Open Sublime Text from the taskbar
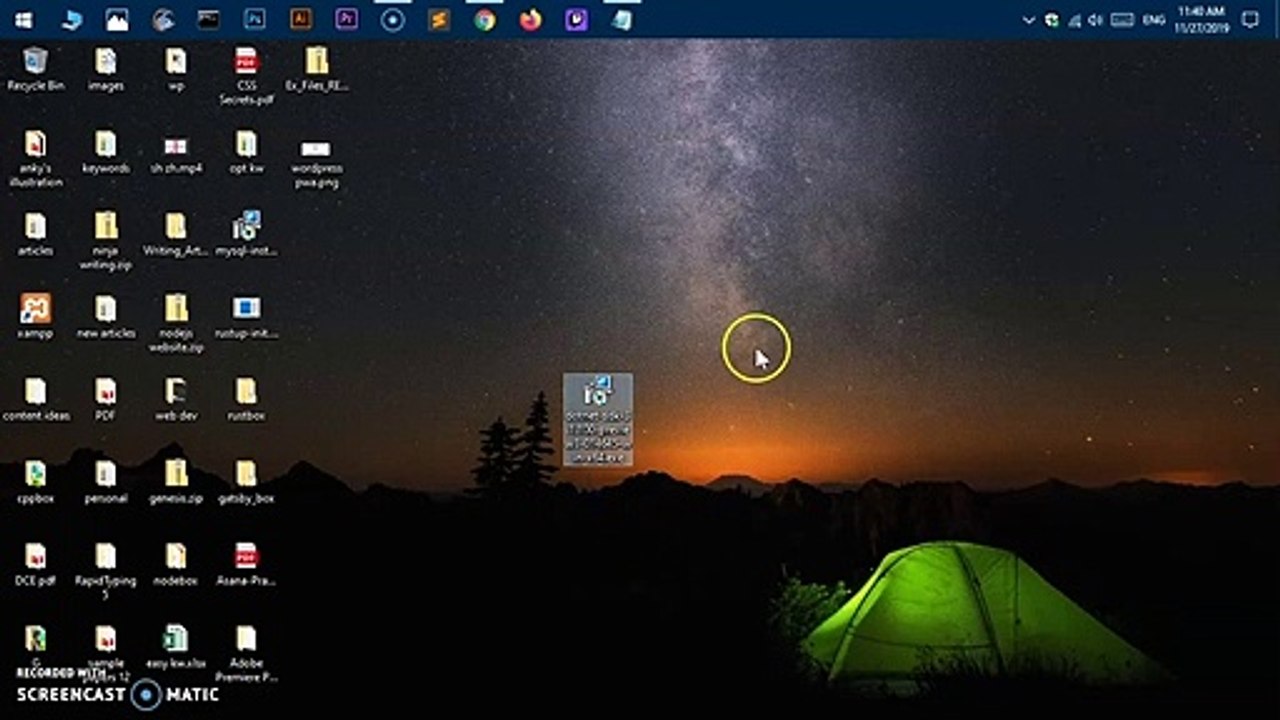The height and width of the screenshot is (720, 1280). (x=439, y=19)
